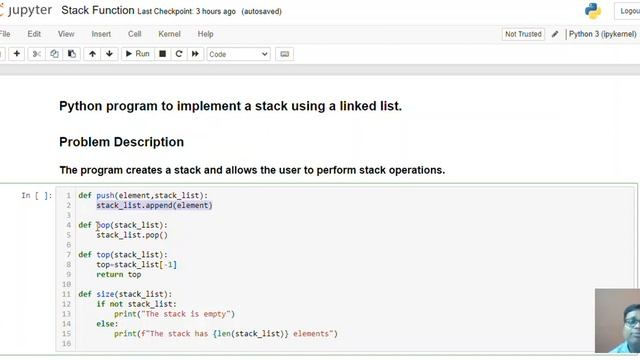
Task: Click the top=stack_list[-1] line
Action: [x=136, y=264]
